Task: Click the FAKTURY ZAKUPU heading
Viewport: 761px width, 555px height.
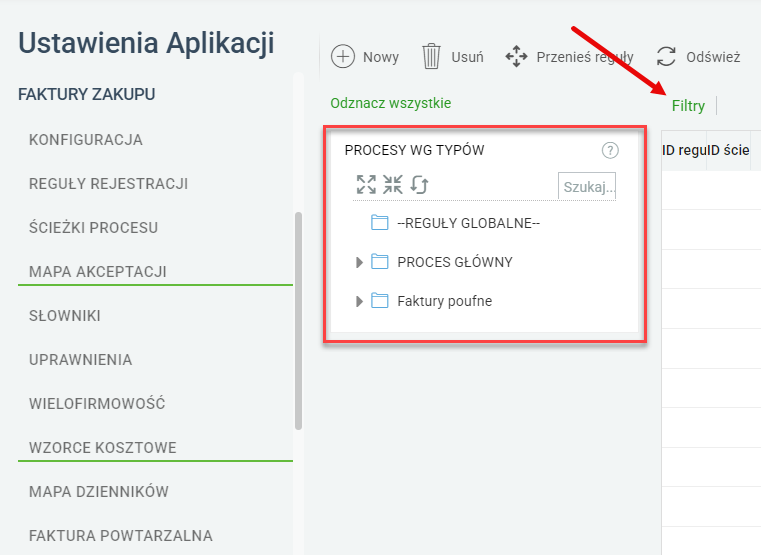Action: tap(86, 94)
